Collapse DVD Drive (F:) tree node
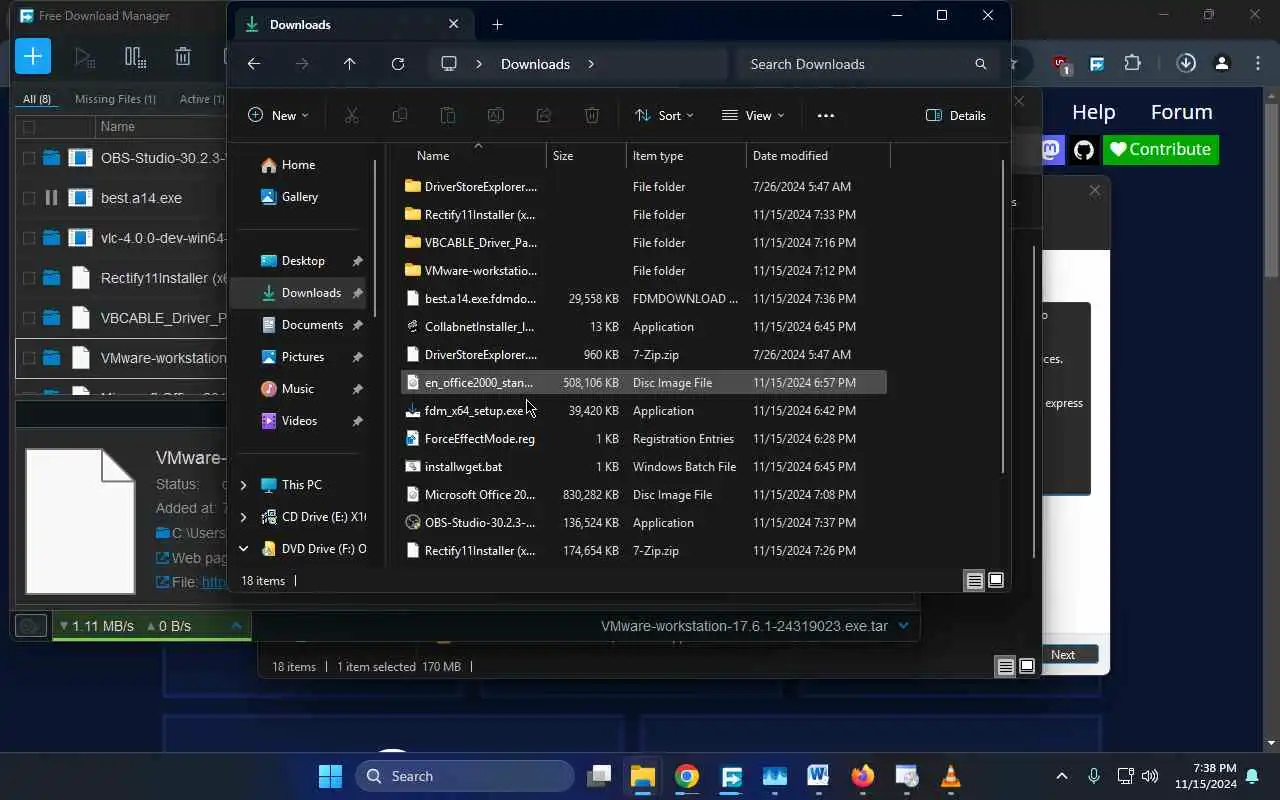The height and width of the screenshot is (800, 1280). (243, 549)
